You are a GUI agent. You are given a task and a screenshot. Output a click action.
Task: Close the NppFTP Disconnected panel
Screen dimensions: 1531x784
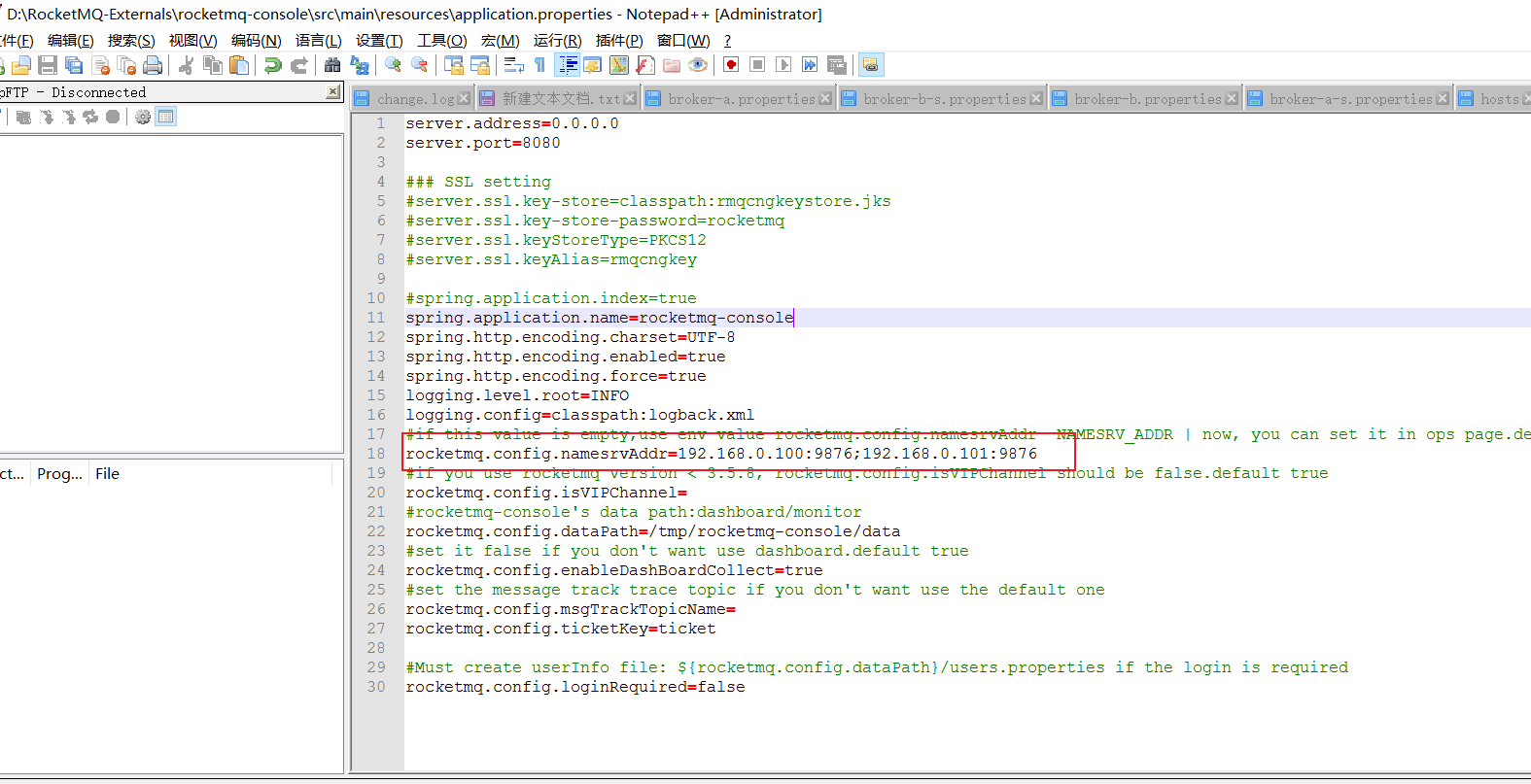click(x=333, y=91)
